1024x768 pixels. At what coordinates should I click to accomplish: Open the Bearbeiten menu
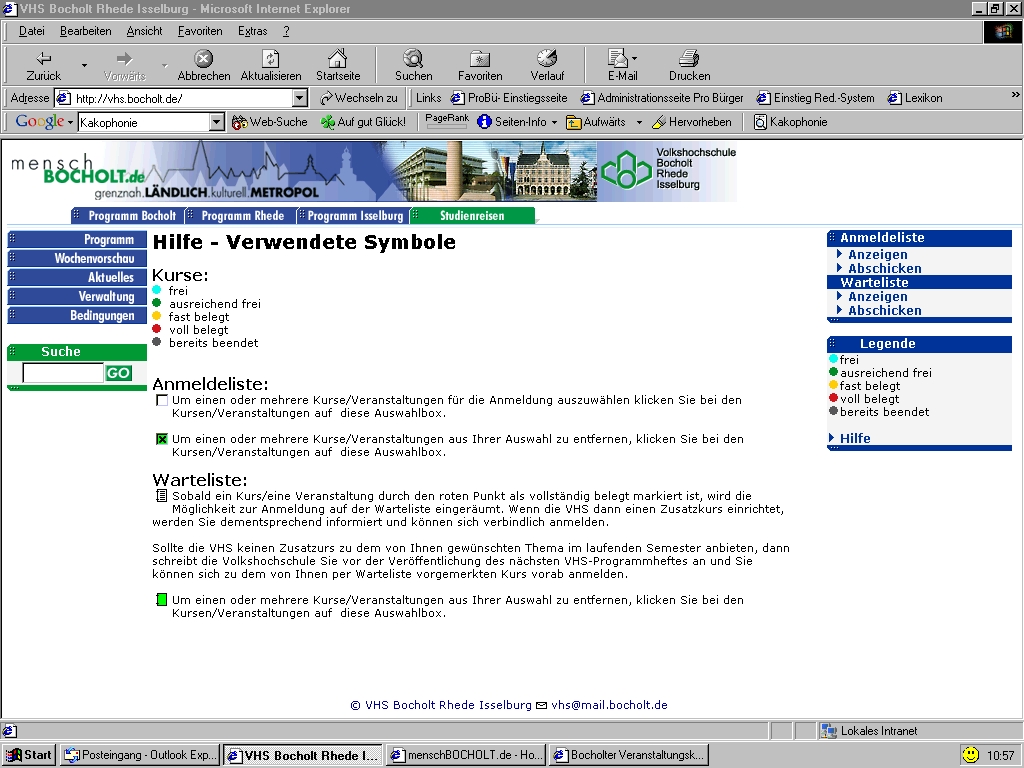pos(86,31)
